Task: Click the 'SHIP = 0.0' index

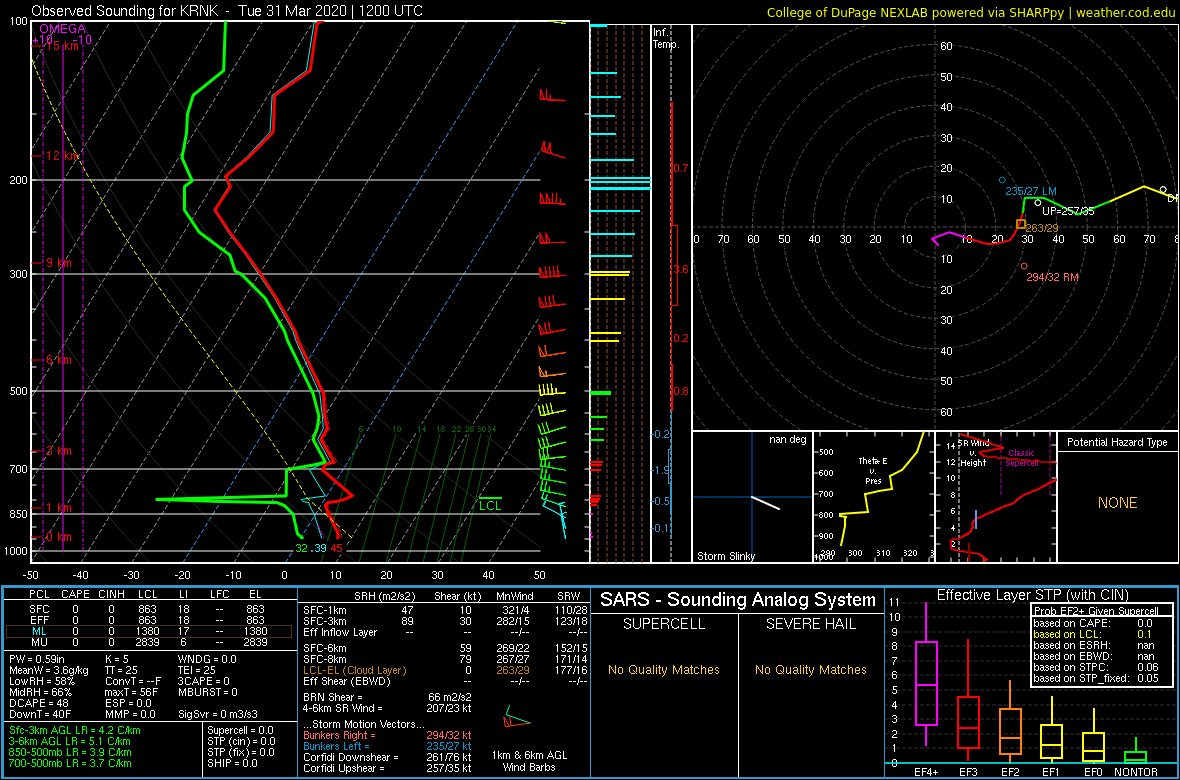Action: (231, 763)
